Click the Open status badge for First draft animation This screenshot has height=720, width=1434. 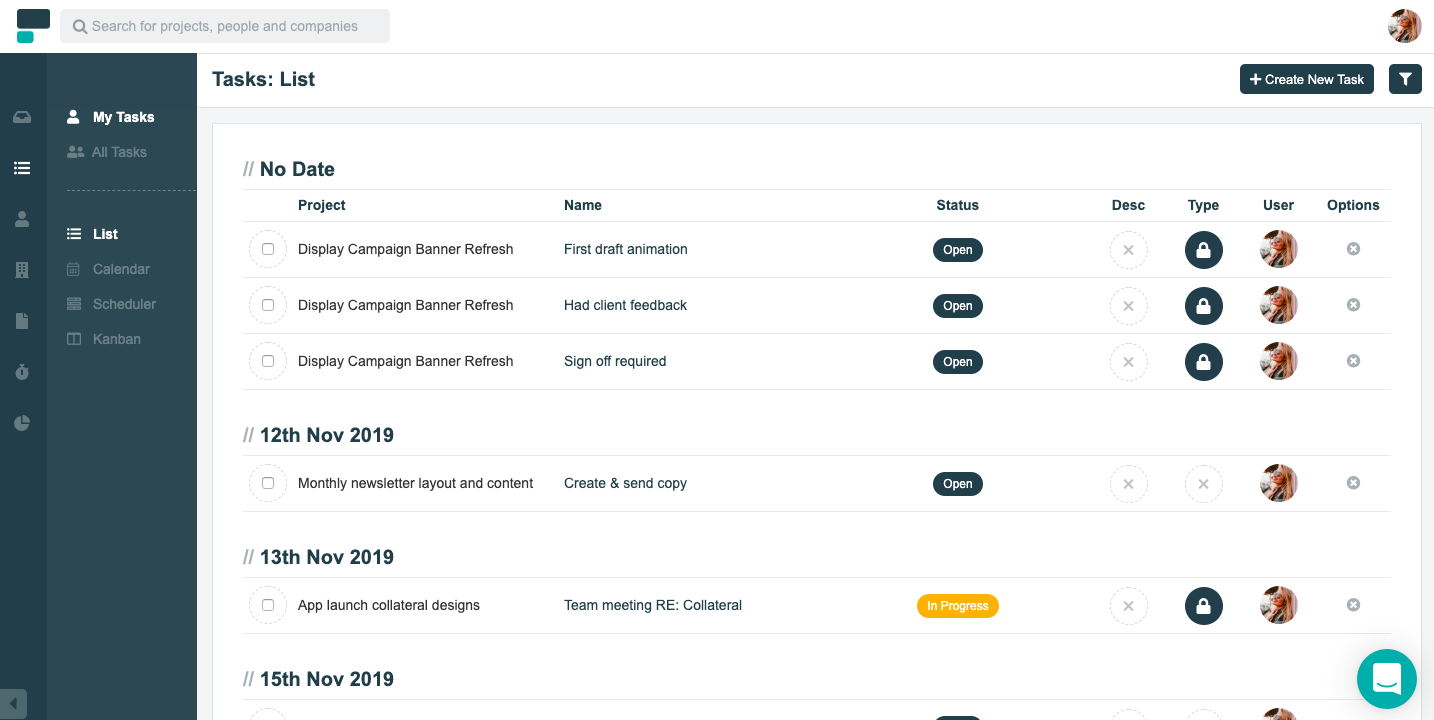click(x=958, y=250)
